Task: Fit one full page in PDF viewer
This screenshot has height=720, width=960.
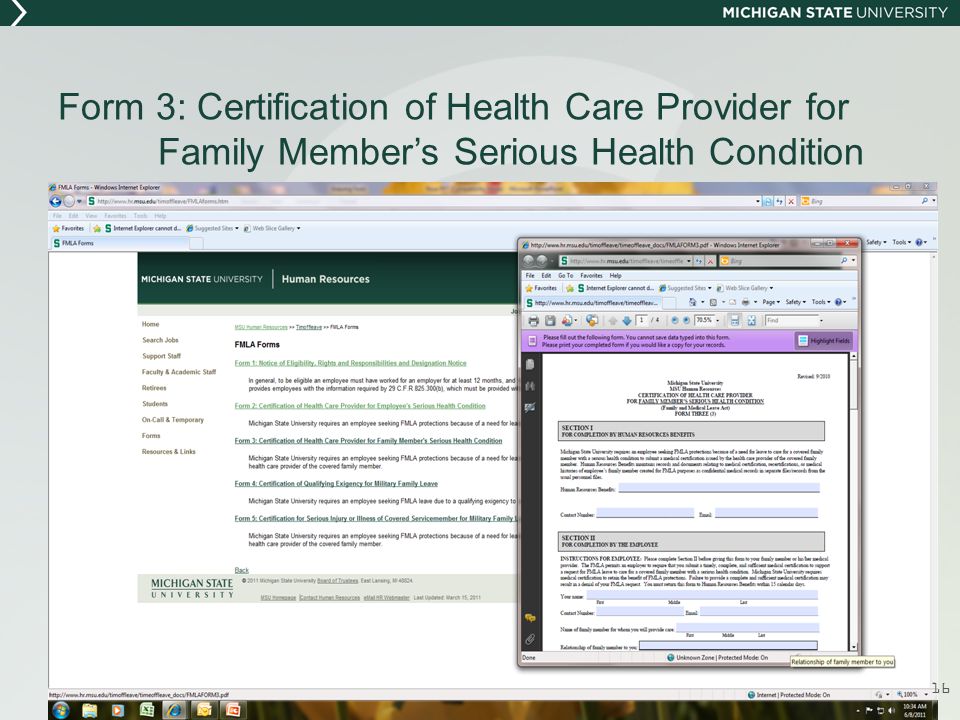Action: tap(751, 320)
